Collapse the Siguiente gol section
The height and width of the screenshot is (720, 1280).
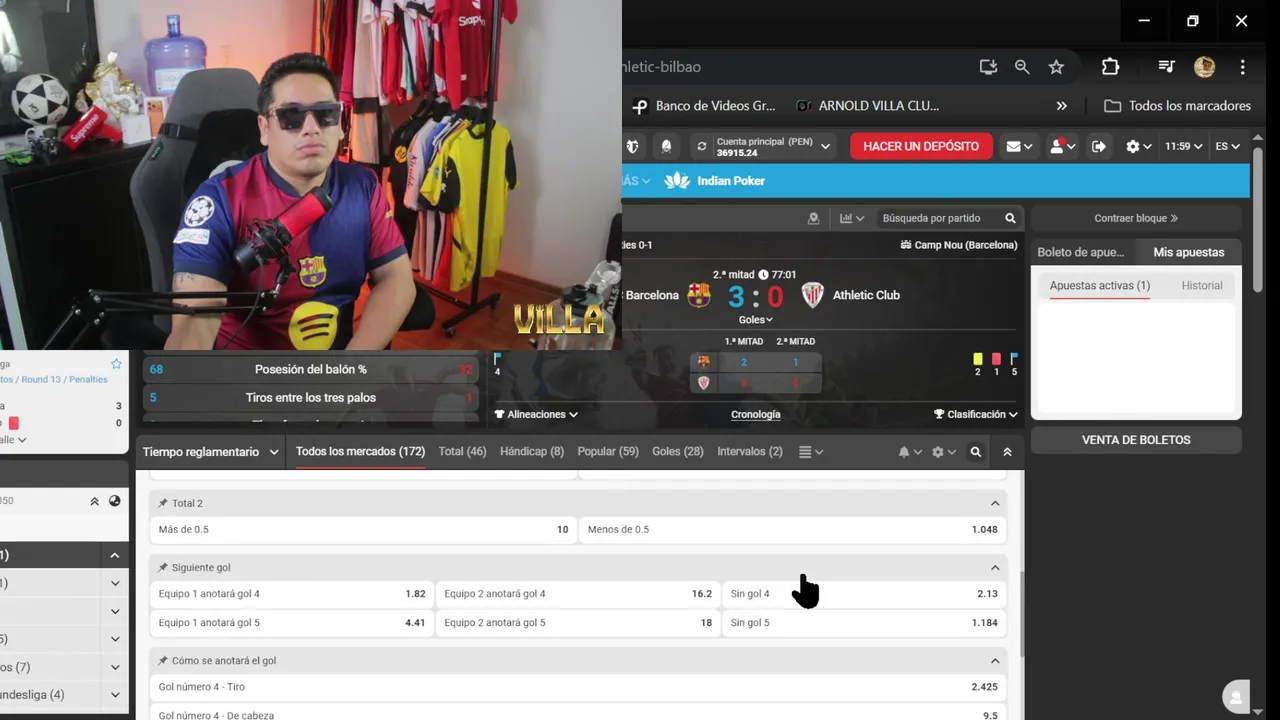tap(995, 568)
